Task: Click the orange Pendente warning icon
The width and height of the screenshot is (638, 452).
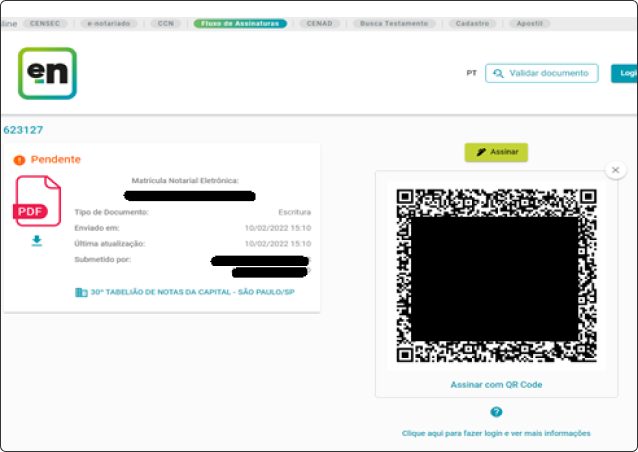Action: pos(19,160)
